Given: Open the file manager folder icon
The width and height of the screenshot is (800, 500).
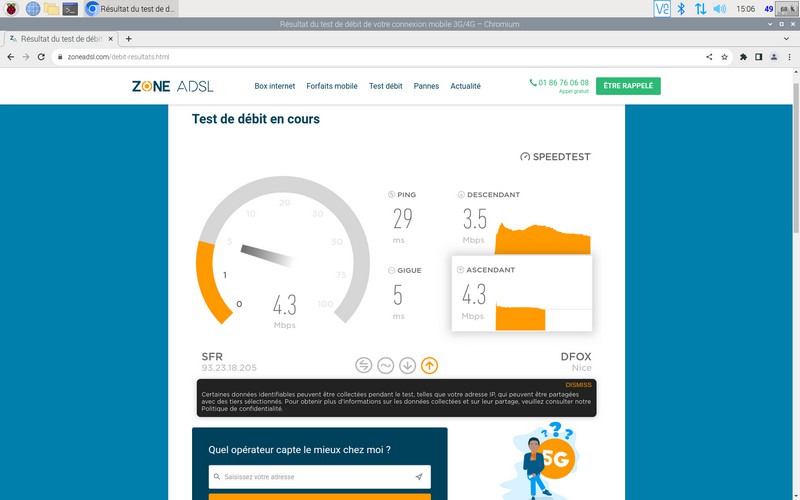Looking at the screenshot, I should tap(52, 9).
